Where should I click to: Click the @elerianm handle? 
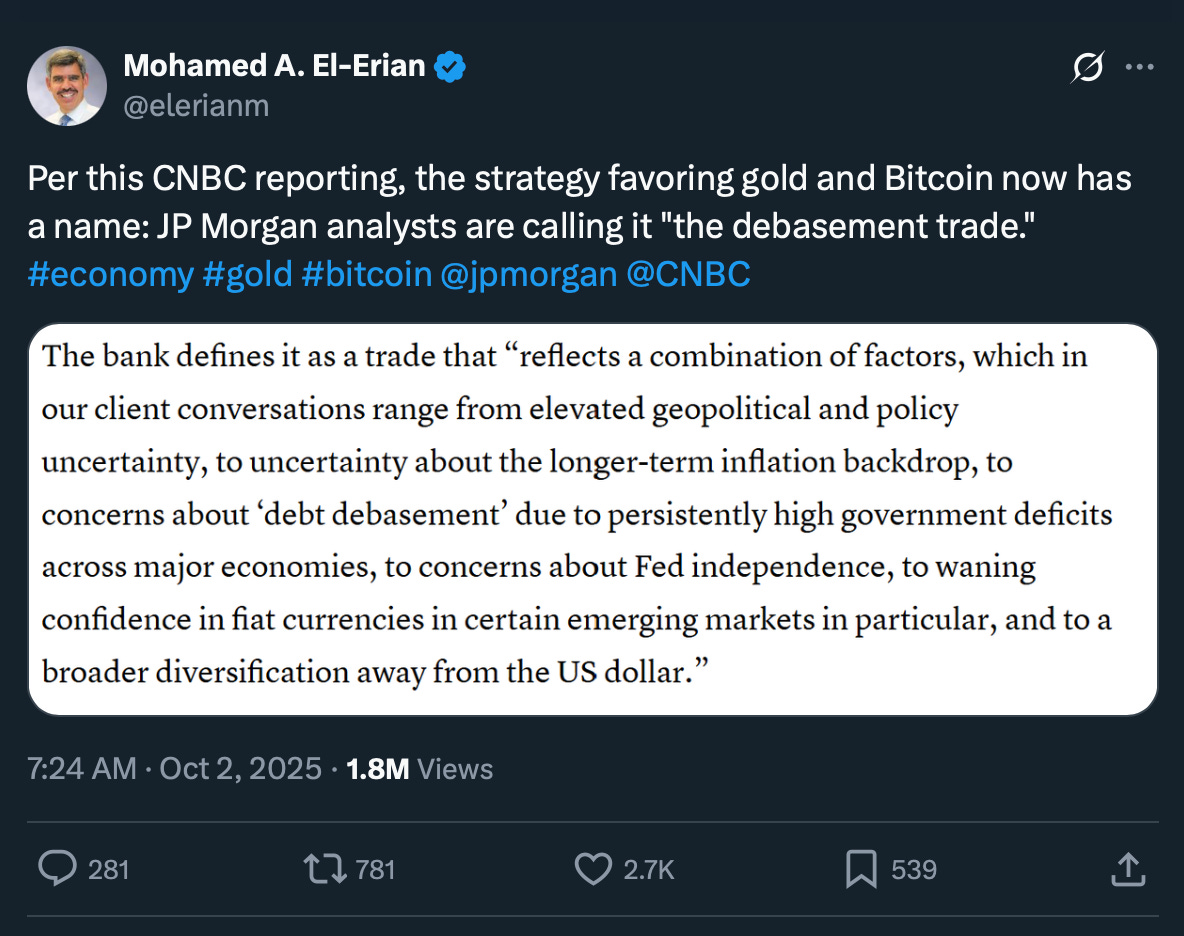[x=196, y=106]
